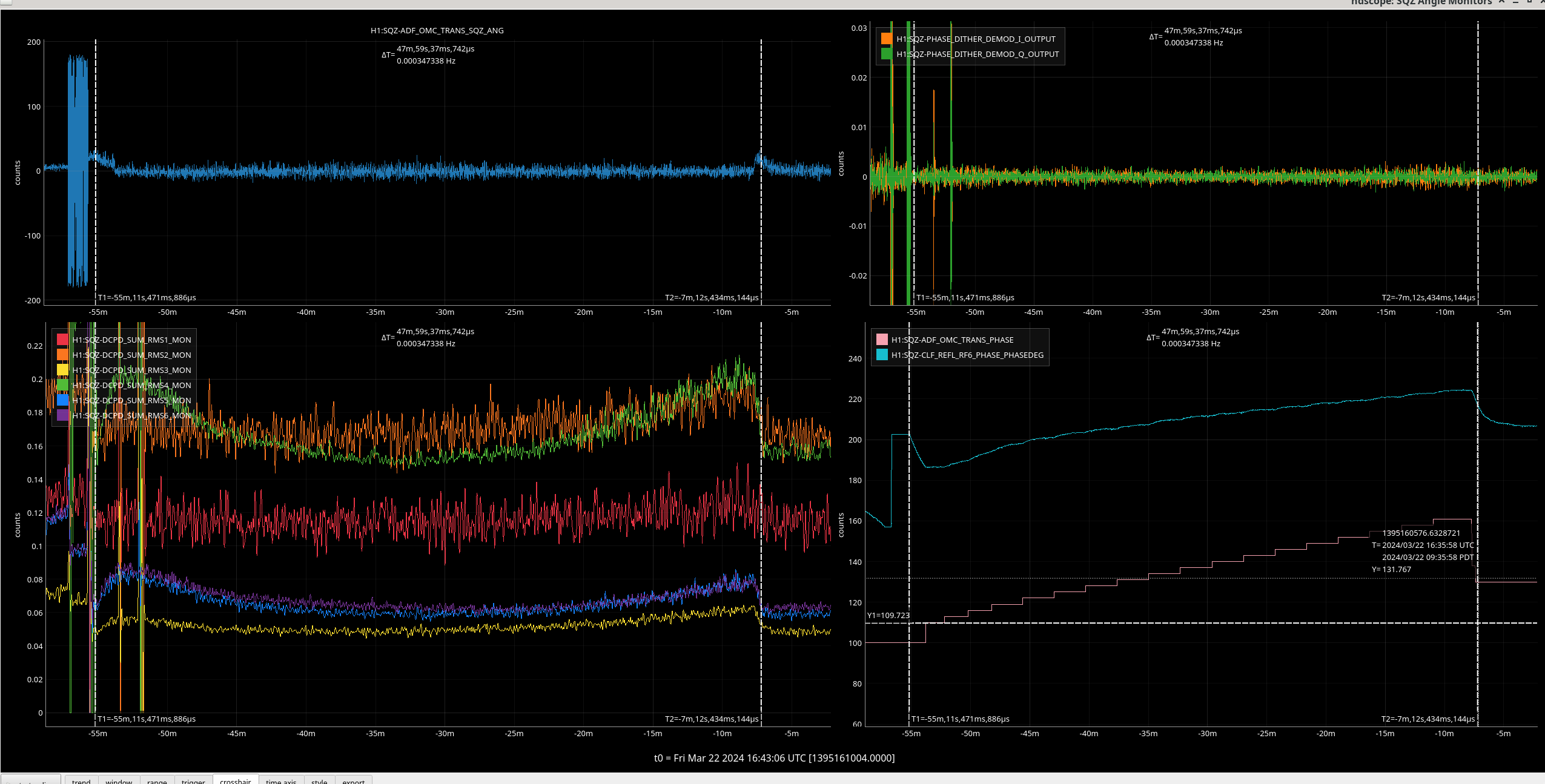The image size is (1545, 784).
Task: Click orange RMS2_MON legend swatch
Action: (62, 355)
